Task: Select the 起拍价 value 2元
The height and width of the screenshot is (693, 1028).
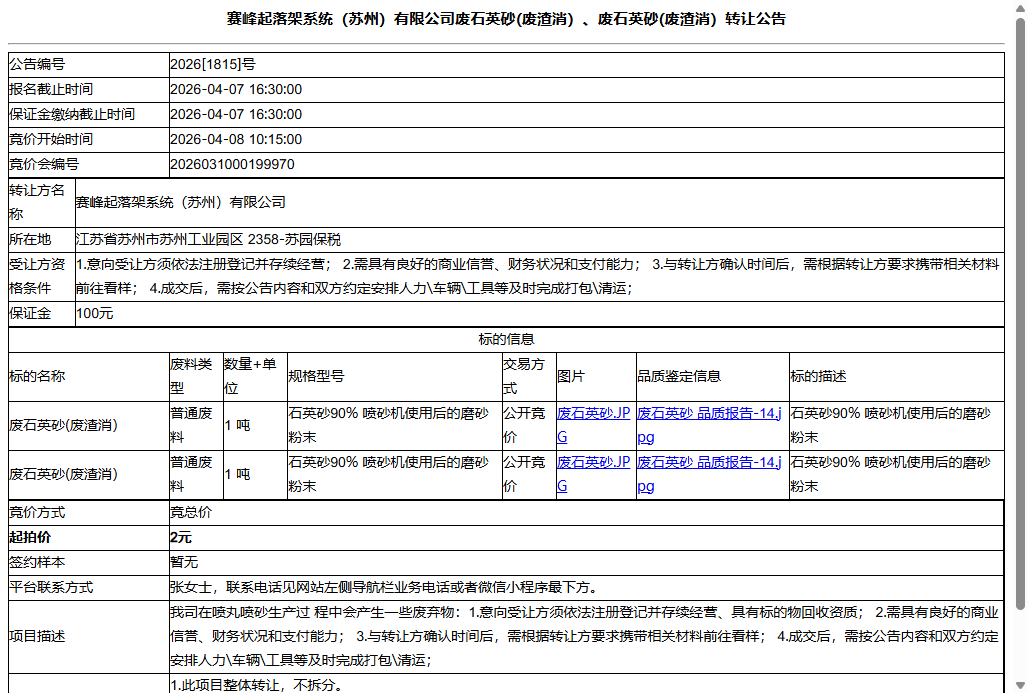Action: pyautogui.click(x=181, y=537)
